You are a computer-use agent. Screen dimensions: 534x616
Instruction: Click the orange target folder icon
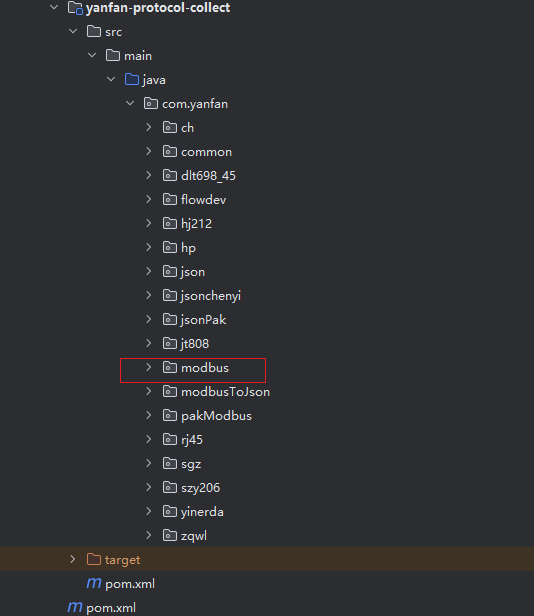coord(94,559)
